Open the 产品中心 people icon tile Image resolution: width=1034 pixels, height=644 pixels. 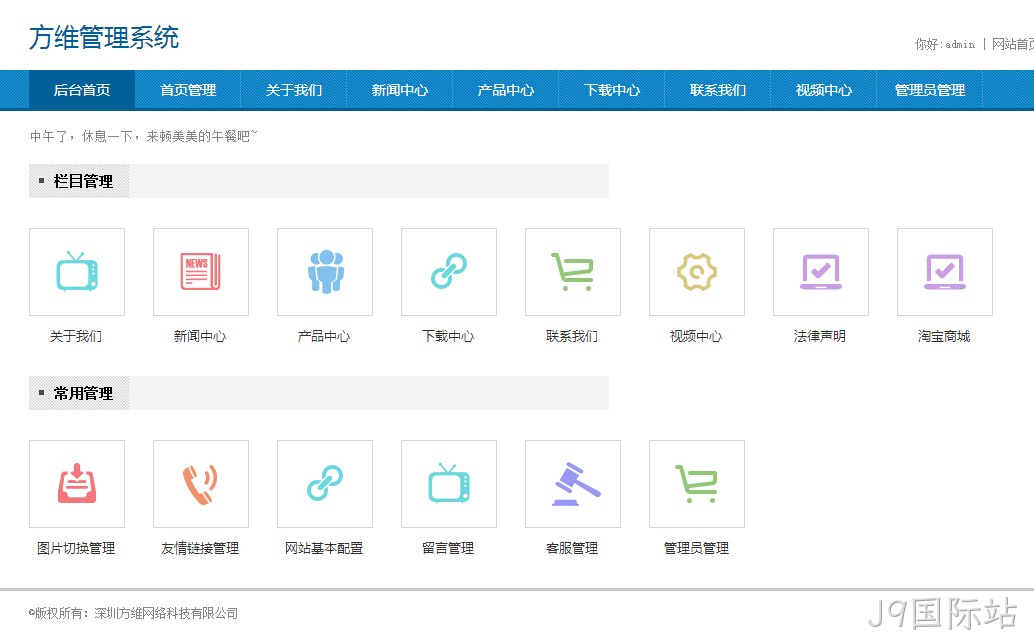pos(324,272)
